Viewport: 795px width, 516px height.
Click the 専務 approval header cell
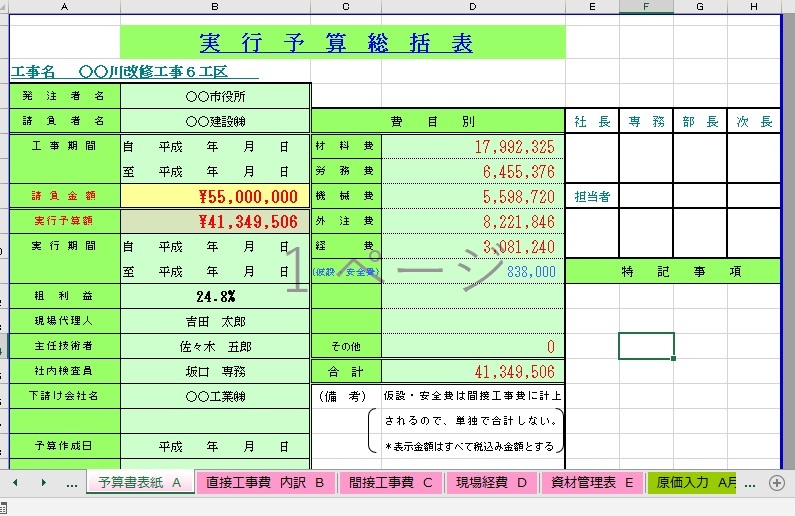646,121
